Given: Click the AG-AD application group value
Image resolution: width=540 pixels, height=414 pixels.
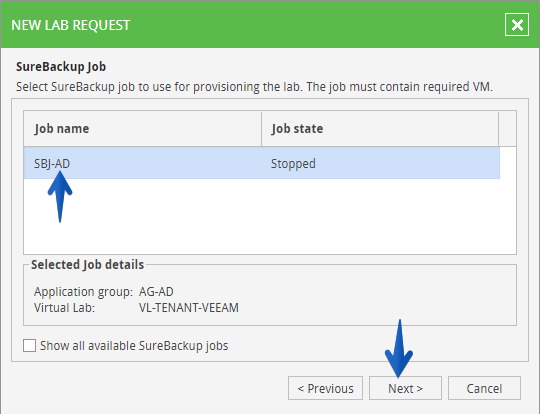Looking at the screenshot, I should point(156,292).
